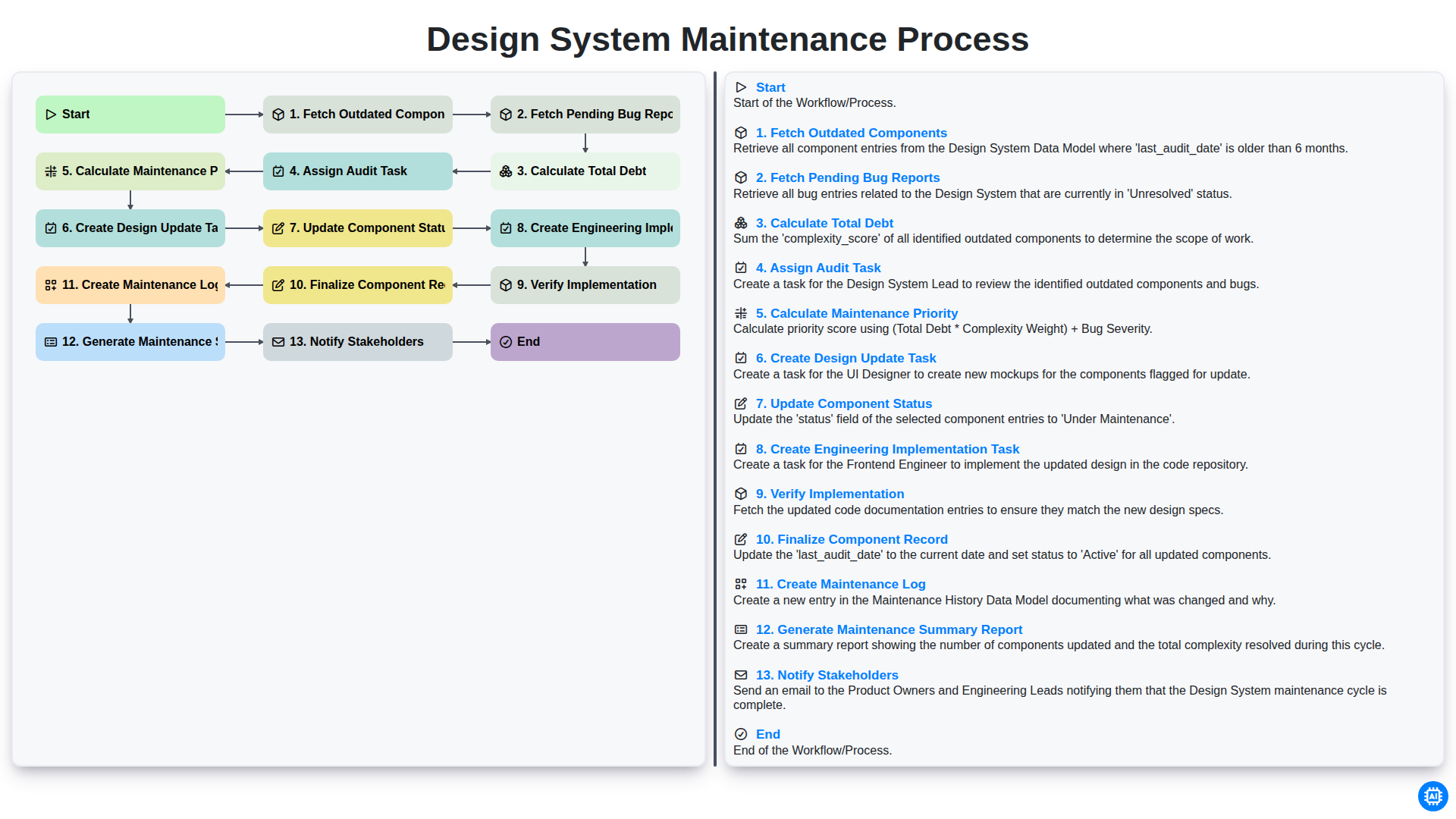This screenshot has width=1456, height=819.
Task: Click calendar-check icon on Create Design Update node
Action: tap(51, 228)
